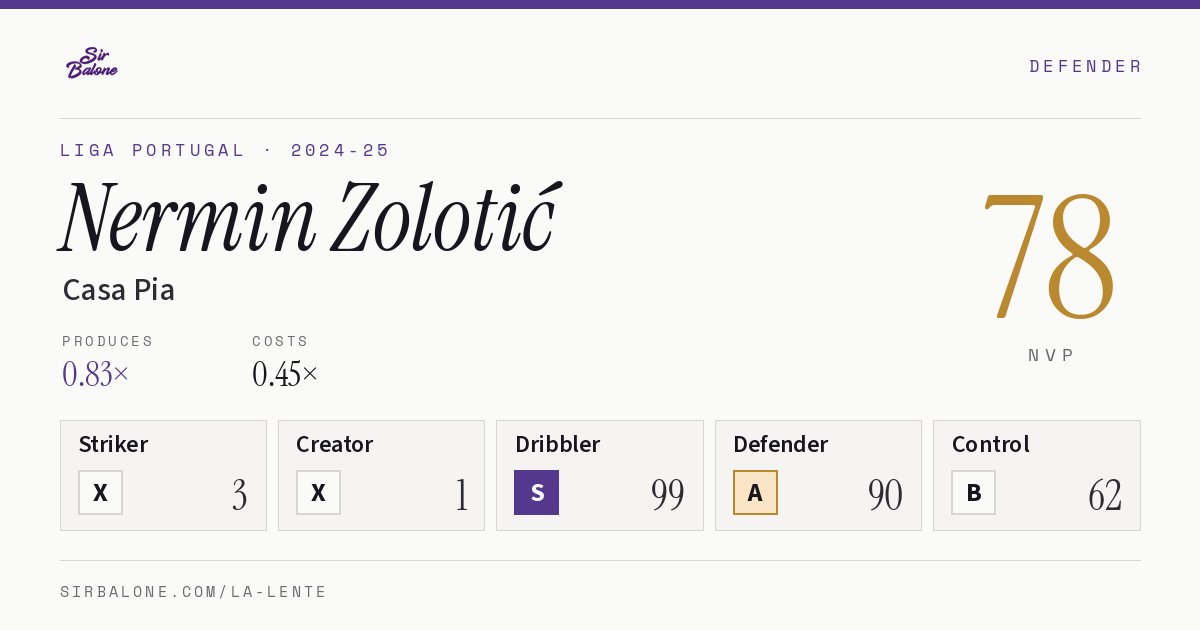The height and width of the screenshot is (630, 1200).
Task: Click the Casa Pia club name
Action: pyautogui.click(x=119, y=290)
